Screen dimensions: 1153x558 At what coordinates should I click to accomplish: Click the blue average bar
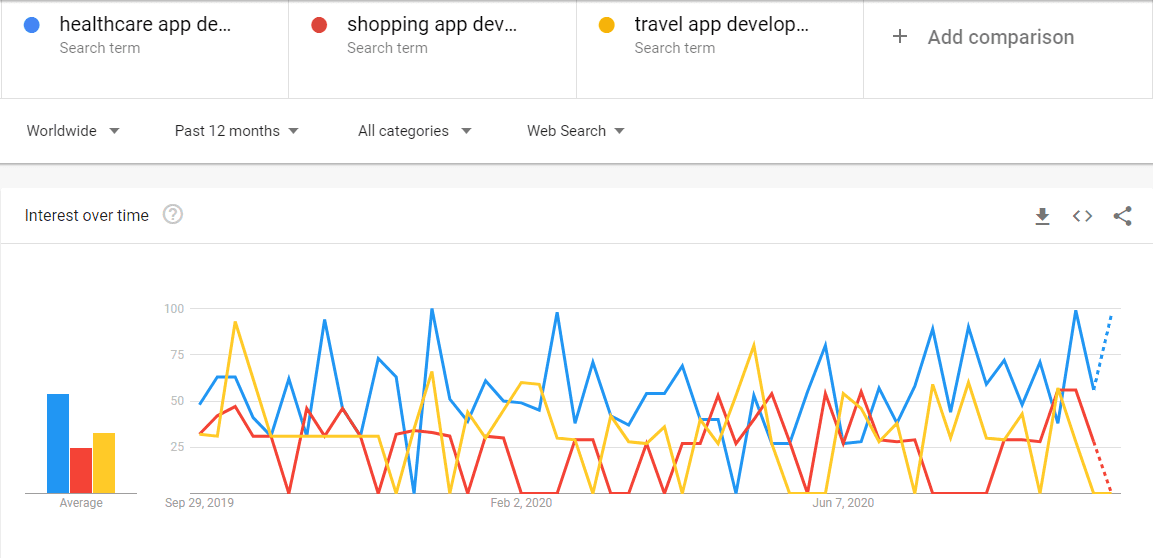click(x=58, y=443)
